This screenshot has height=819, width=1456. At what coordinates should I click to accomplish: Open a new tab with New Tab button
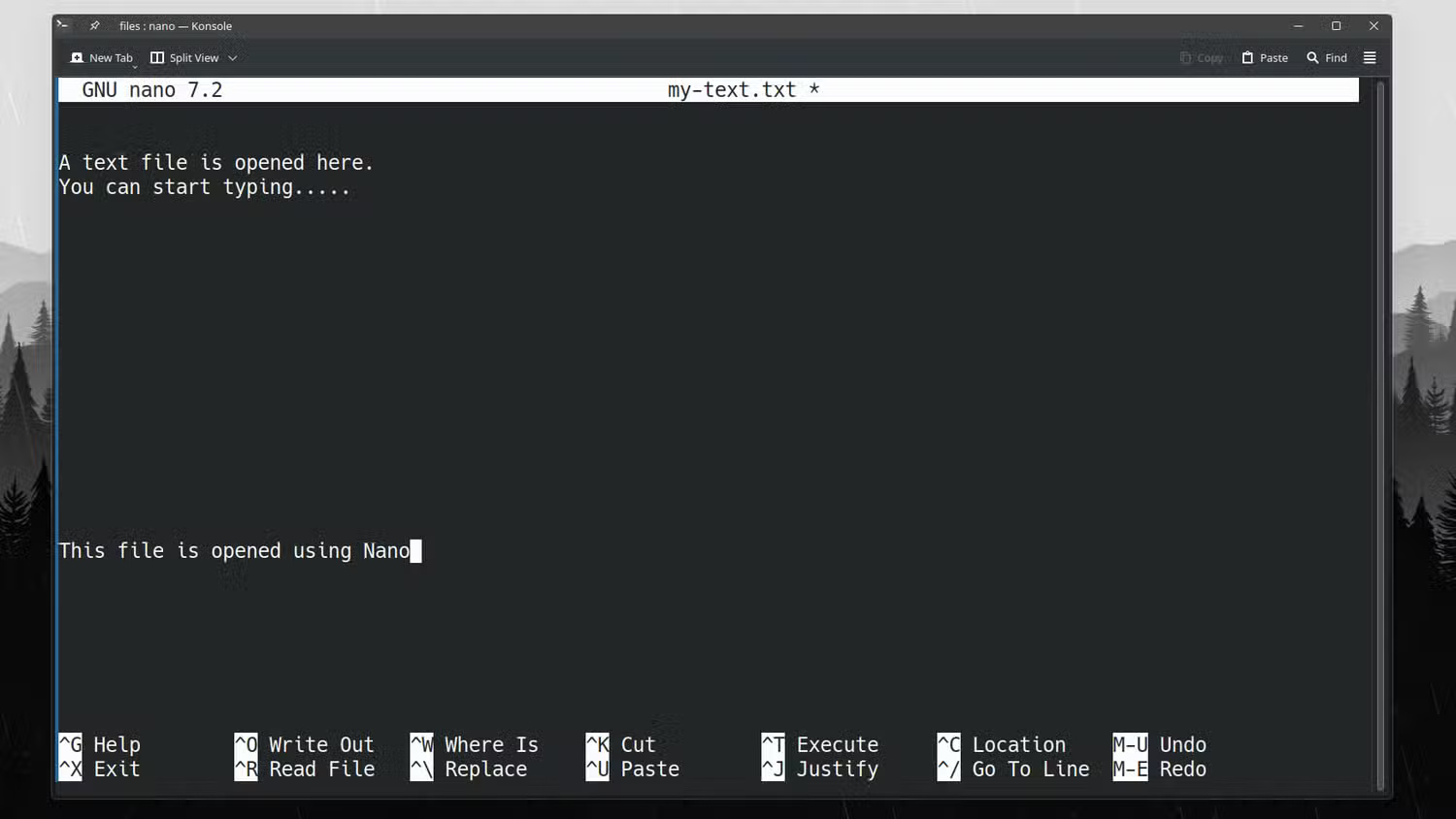101,58
